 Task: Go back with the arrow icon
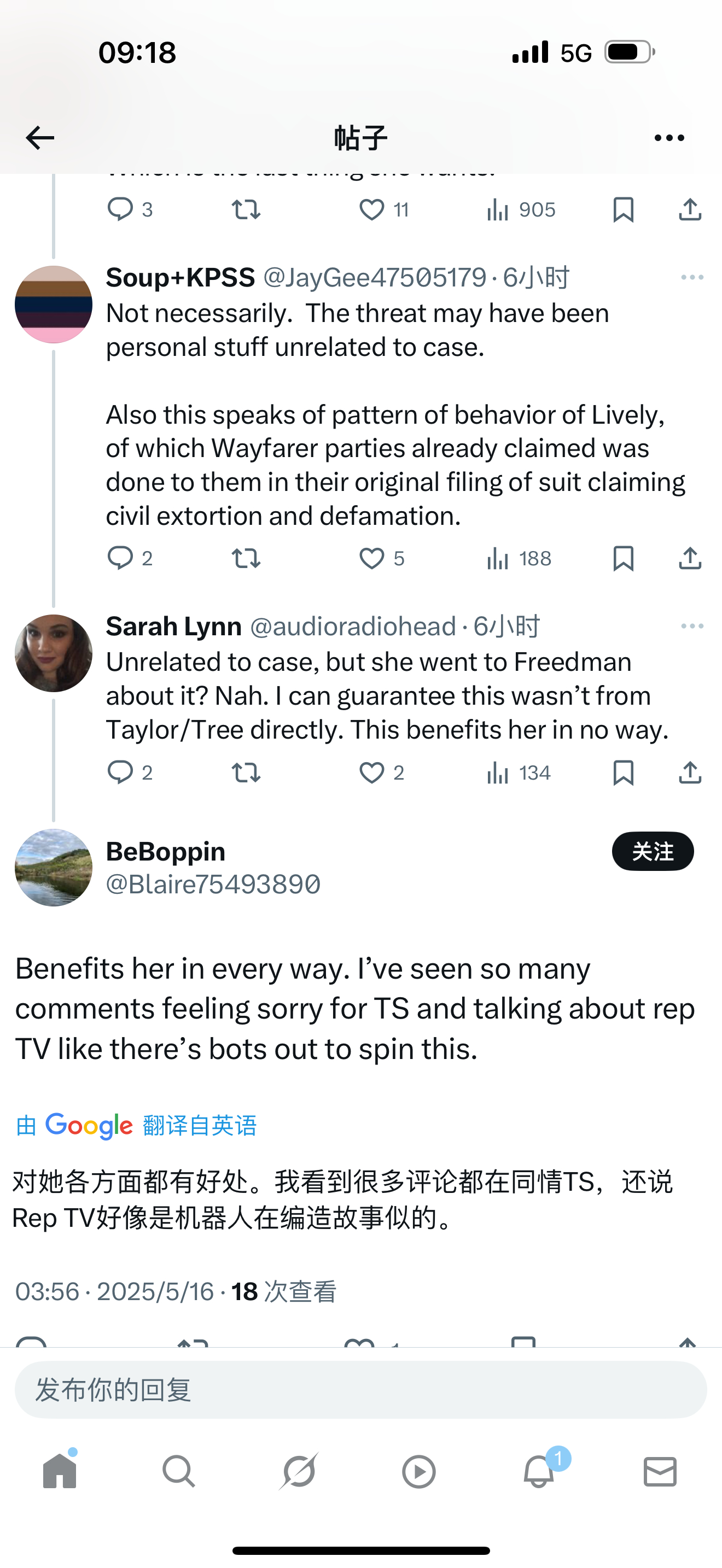pos(40,138)
